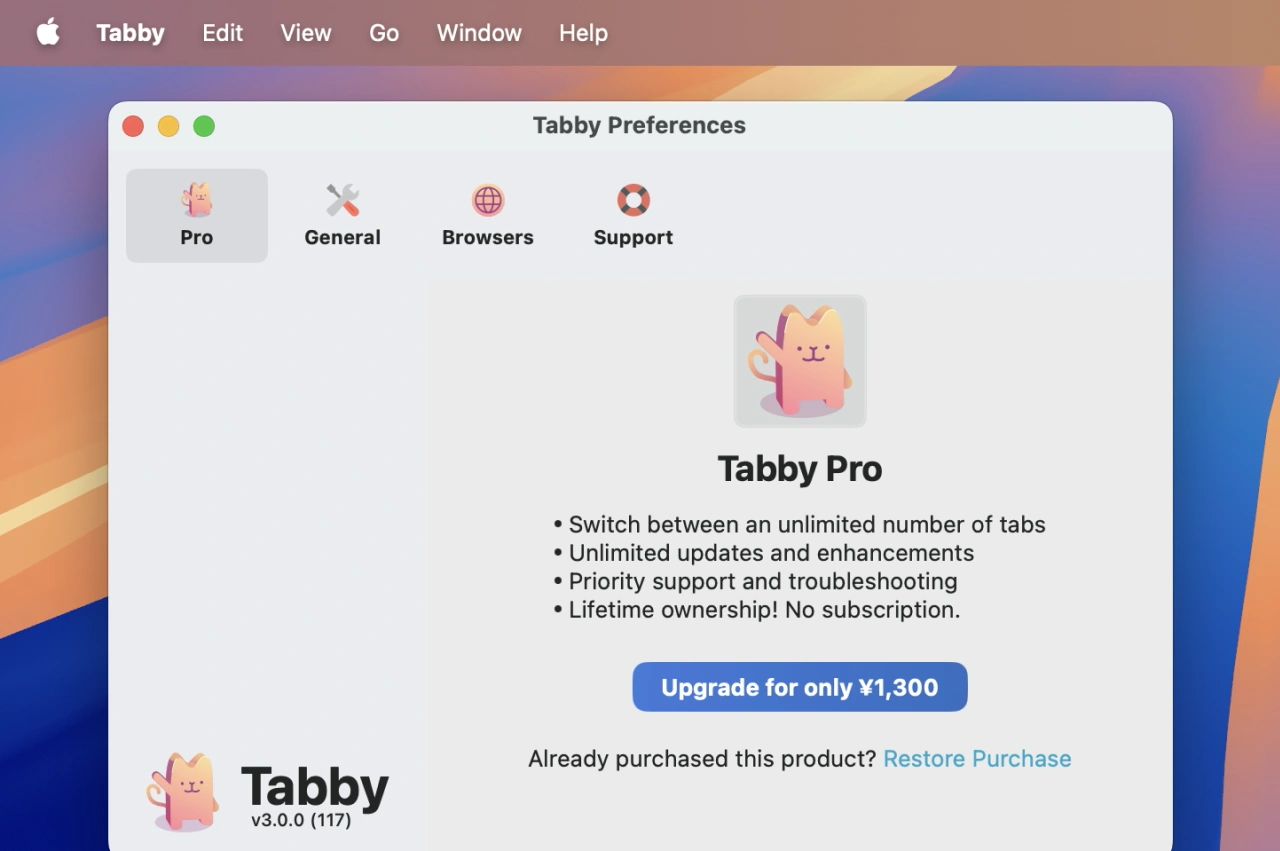Open the View menu
The image size is (1280, 851).
305,33
